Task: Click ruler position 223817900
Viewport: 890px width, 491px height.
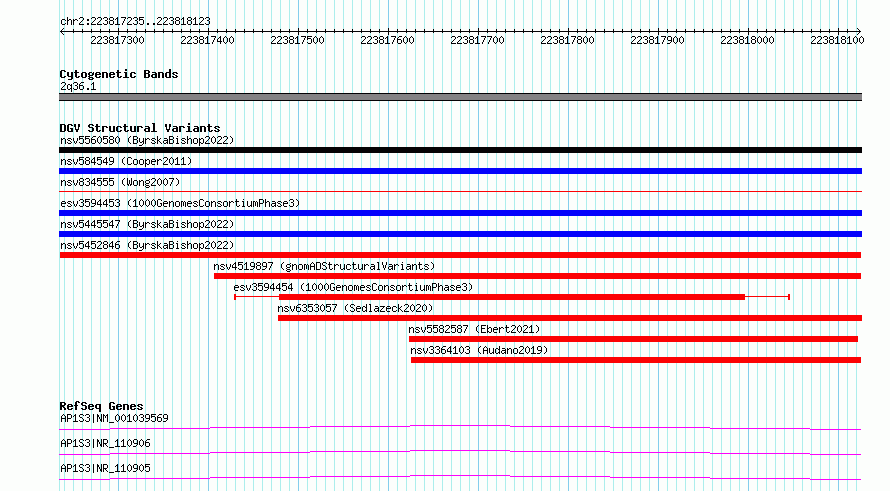Action: (657, 40)
